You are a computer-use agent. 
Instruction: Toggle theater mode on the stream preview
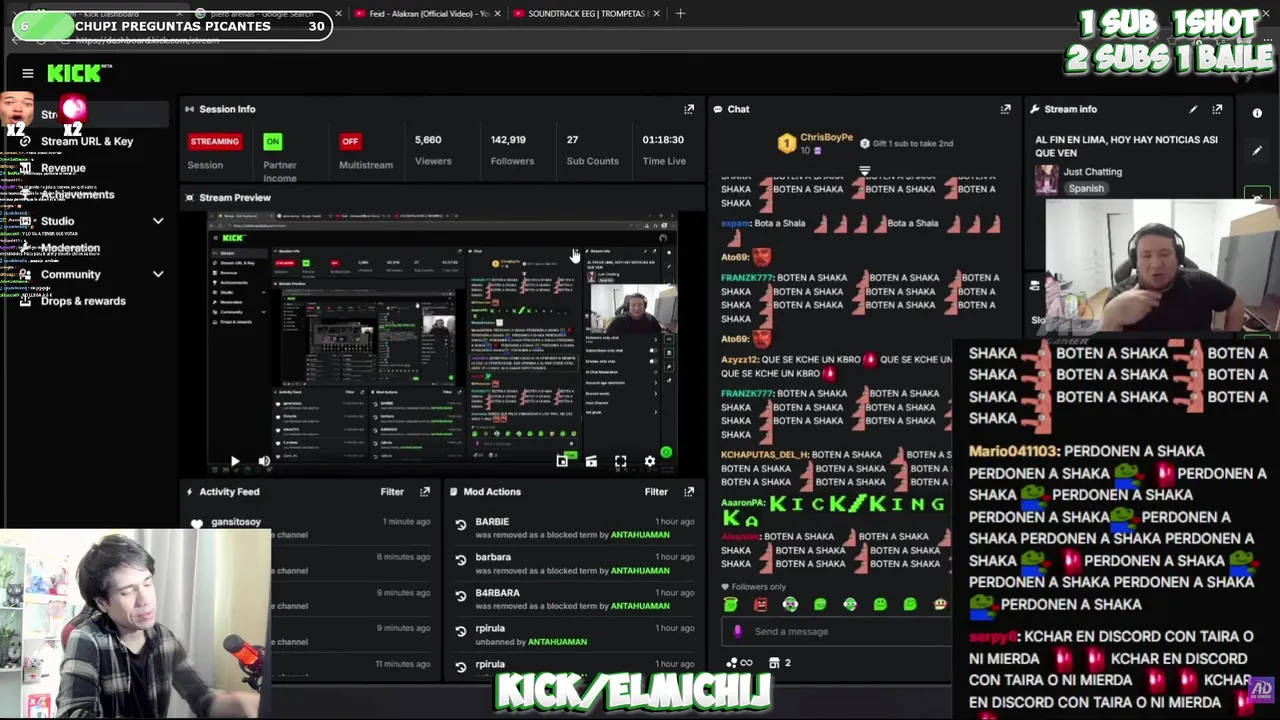click(x=591, y=461)
